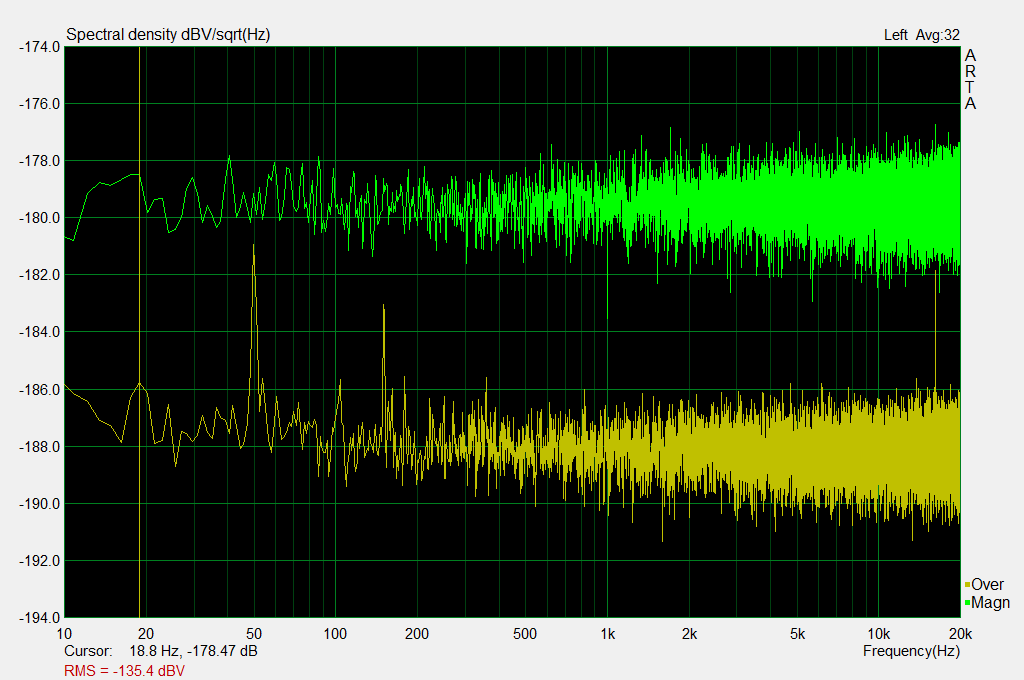Image resolution: width=1024 pixels, height=680 pixels.
Task: Click the yellow Over legend swatch
Action: coord(967,585)
